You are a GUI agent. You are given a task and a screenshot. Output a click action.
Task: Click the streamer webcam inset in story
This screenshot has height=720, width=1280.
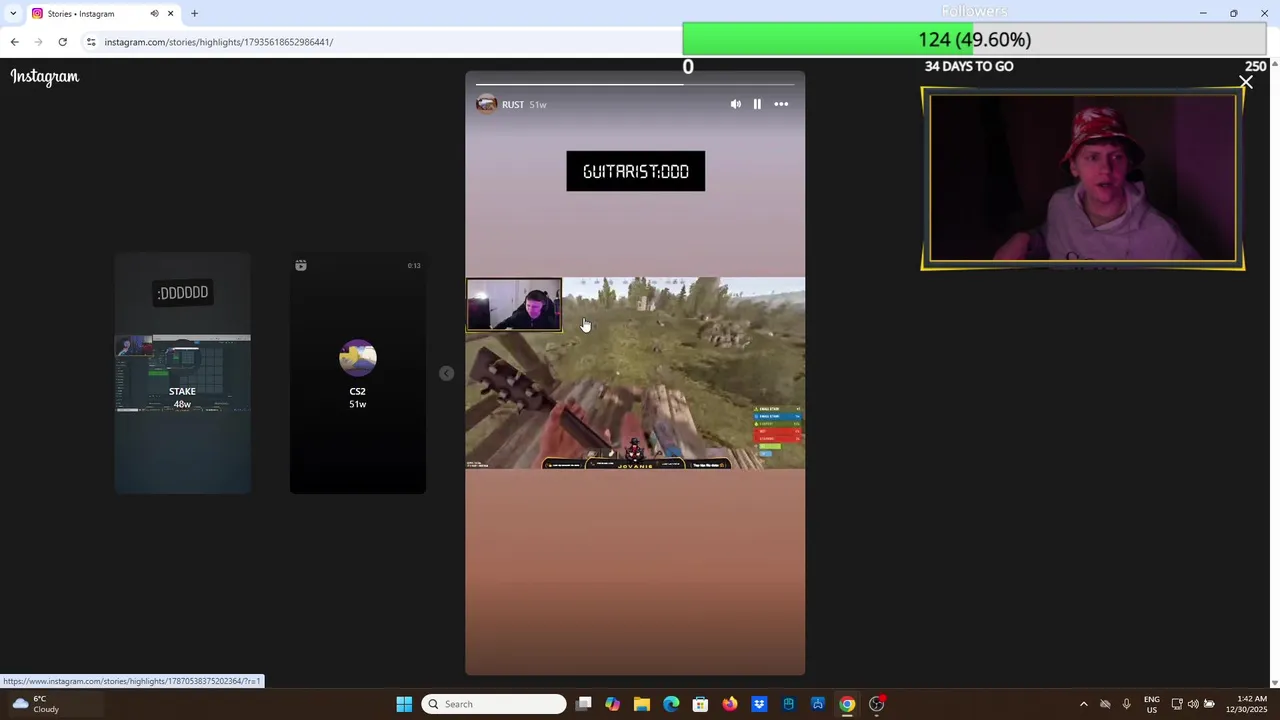[x=514, y=305]
